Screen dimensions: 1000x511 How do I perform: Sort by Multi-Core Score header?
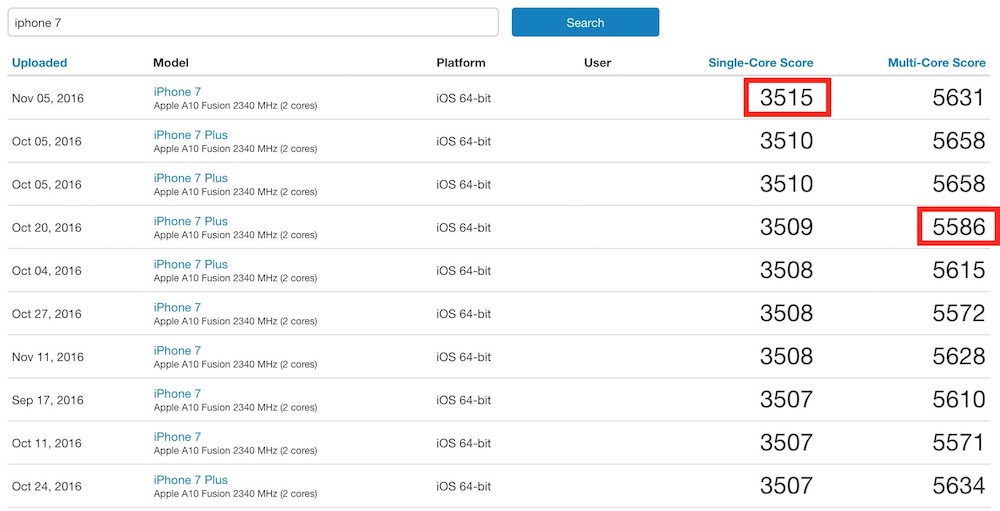pyautogui.click(x=936, y=63)
